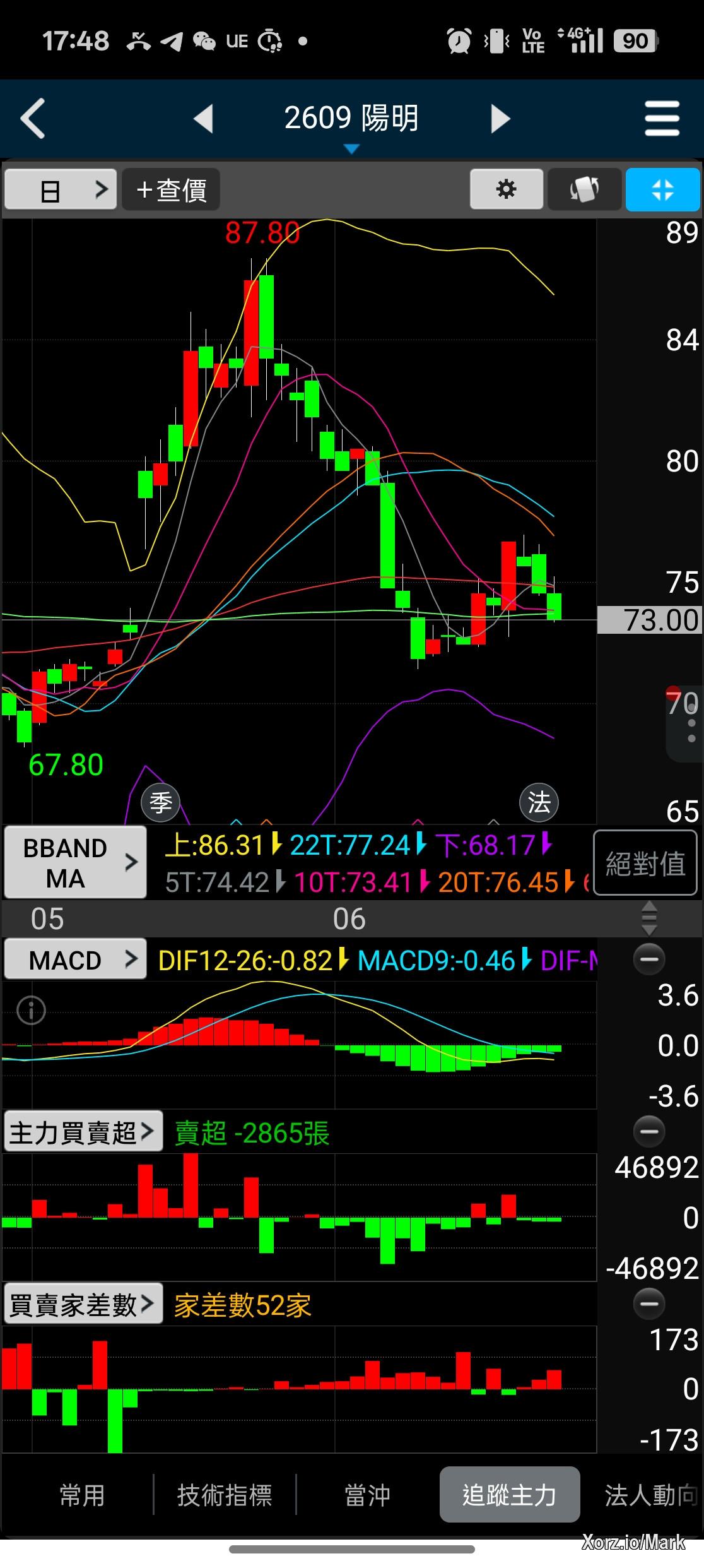Switch to the 當沖 tab
704x1568 pixels.
pyautogui.click(x=367, y=1495)
